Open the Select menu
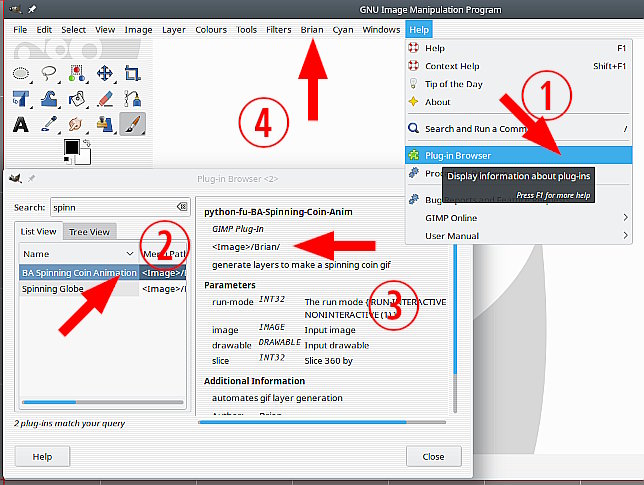This screenshot has width=644, height=485. (74, 30)
